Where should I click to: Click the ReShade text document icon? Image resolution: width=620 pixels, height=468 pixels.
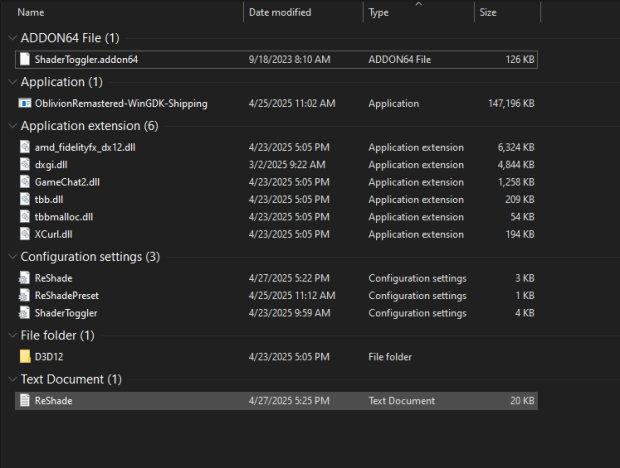coord(25,400)
